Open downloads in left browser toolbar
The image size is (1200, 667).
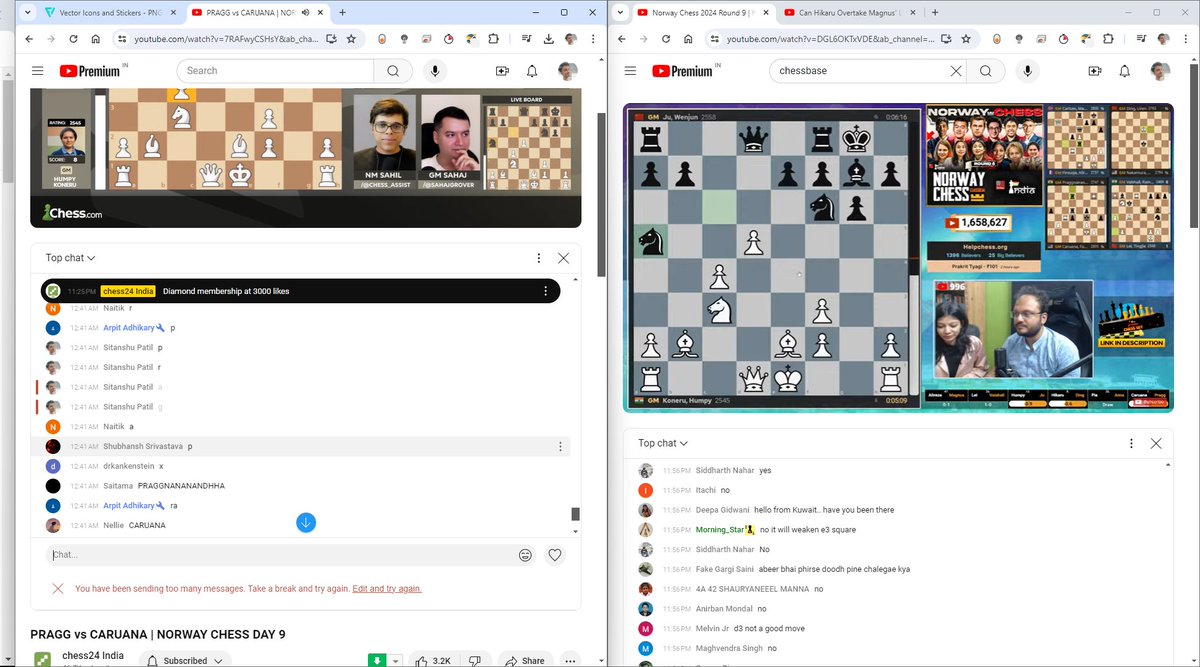point(549,39)
